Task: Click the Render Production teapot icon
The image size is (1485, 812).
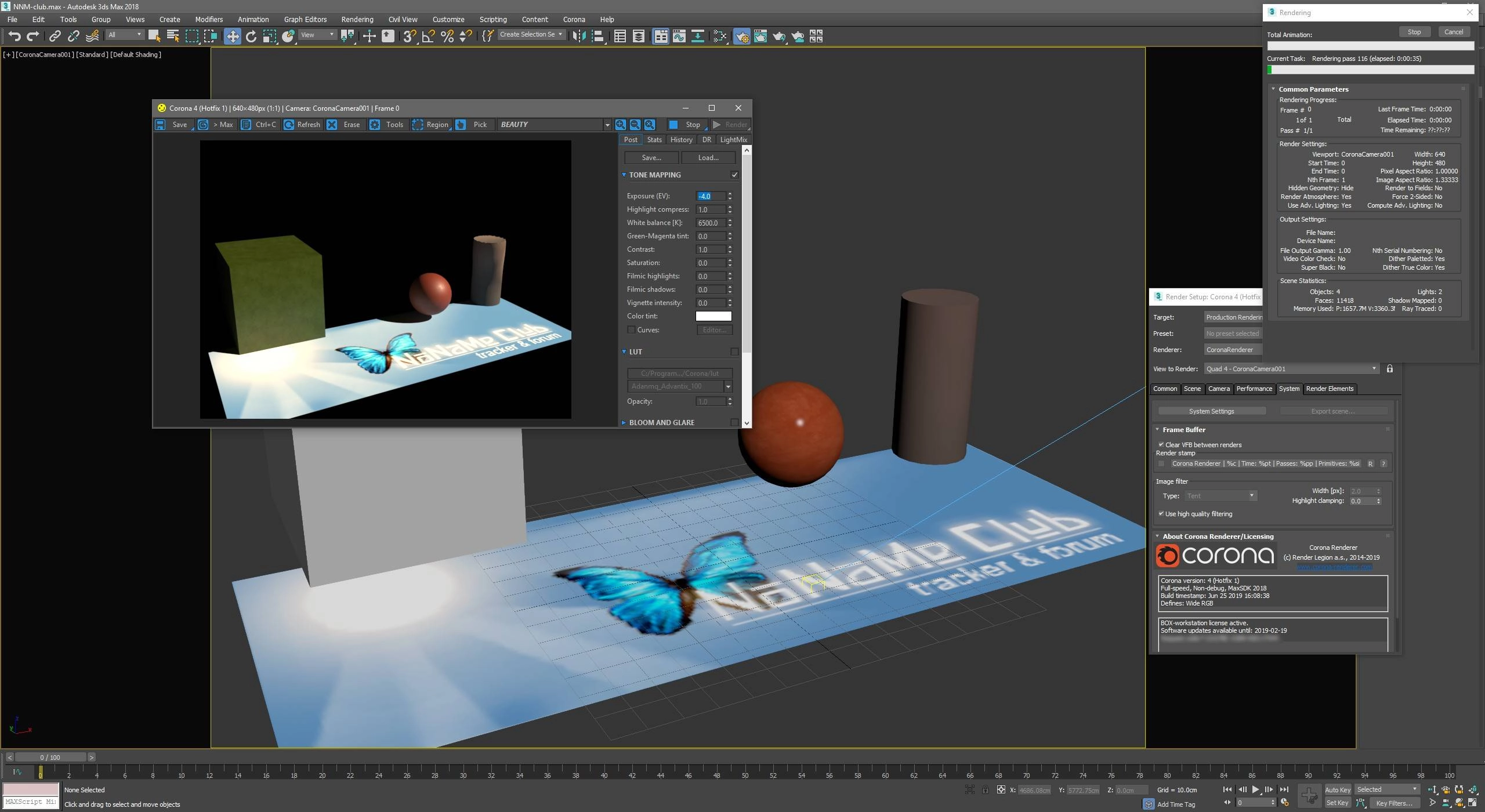Action: click(x=779, y=36)
